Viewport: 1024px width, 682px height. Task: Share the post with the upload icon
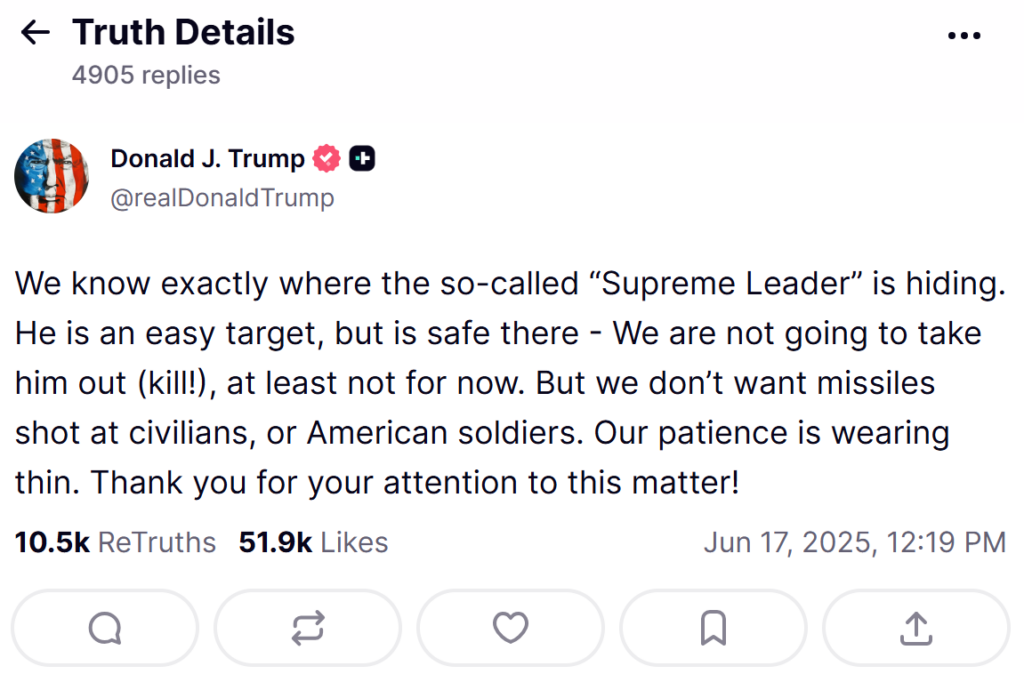coord(916,628)
